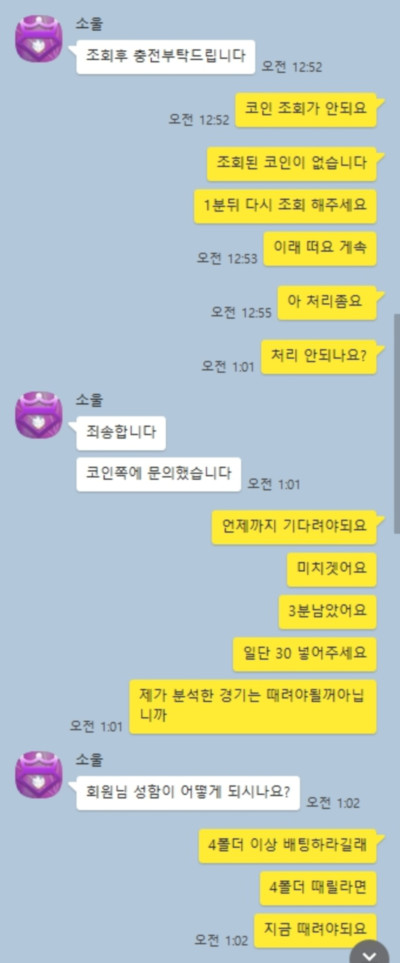This screenshot has width=400, height=963.
Task: Select the message 처리 안되나요?
Action: click(318, 356)
